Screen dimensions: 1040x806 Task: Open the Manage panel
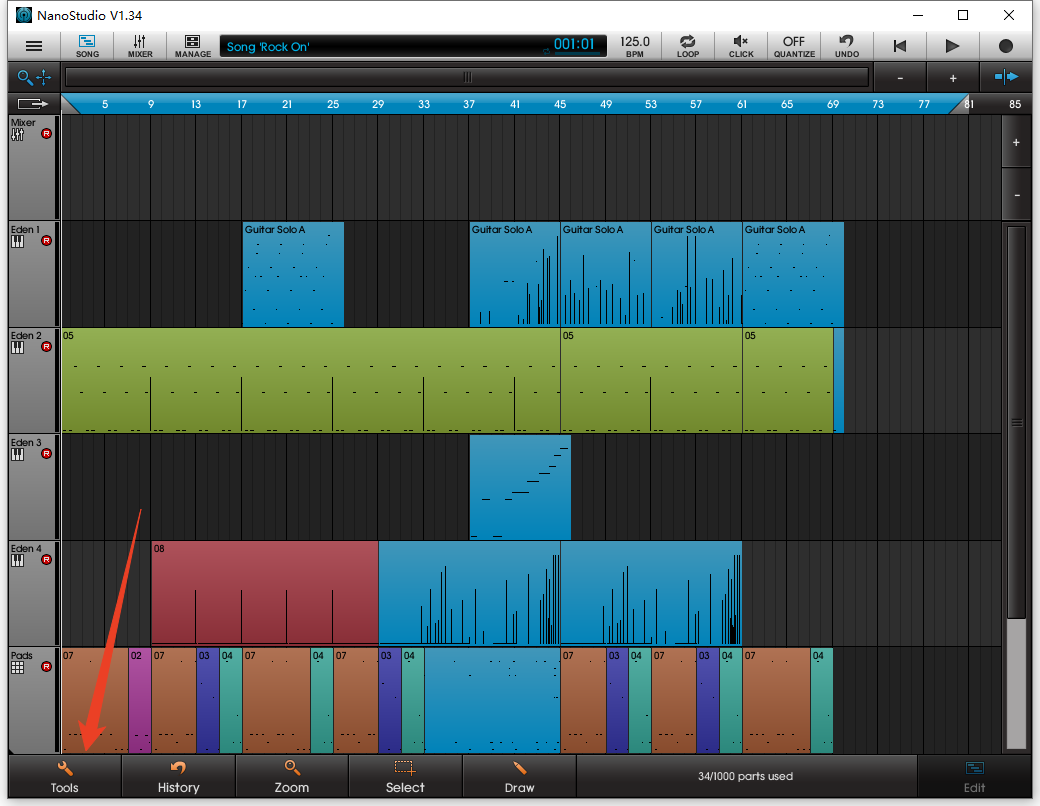click(x=192, y=46)
